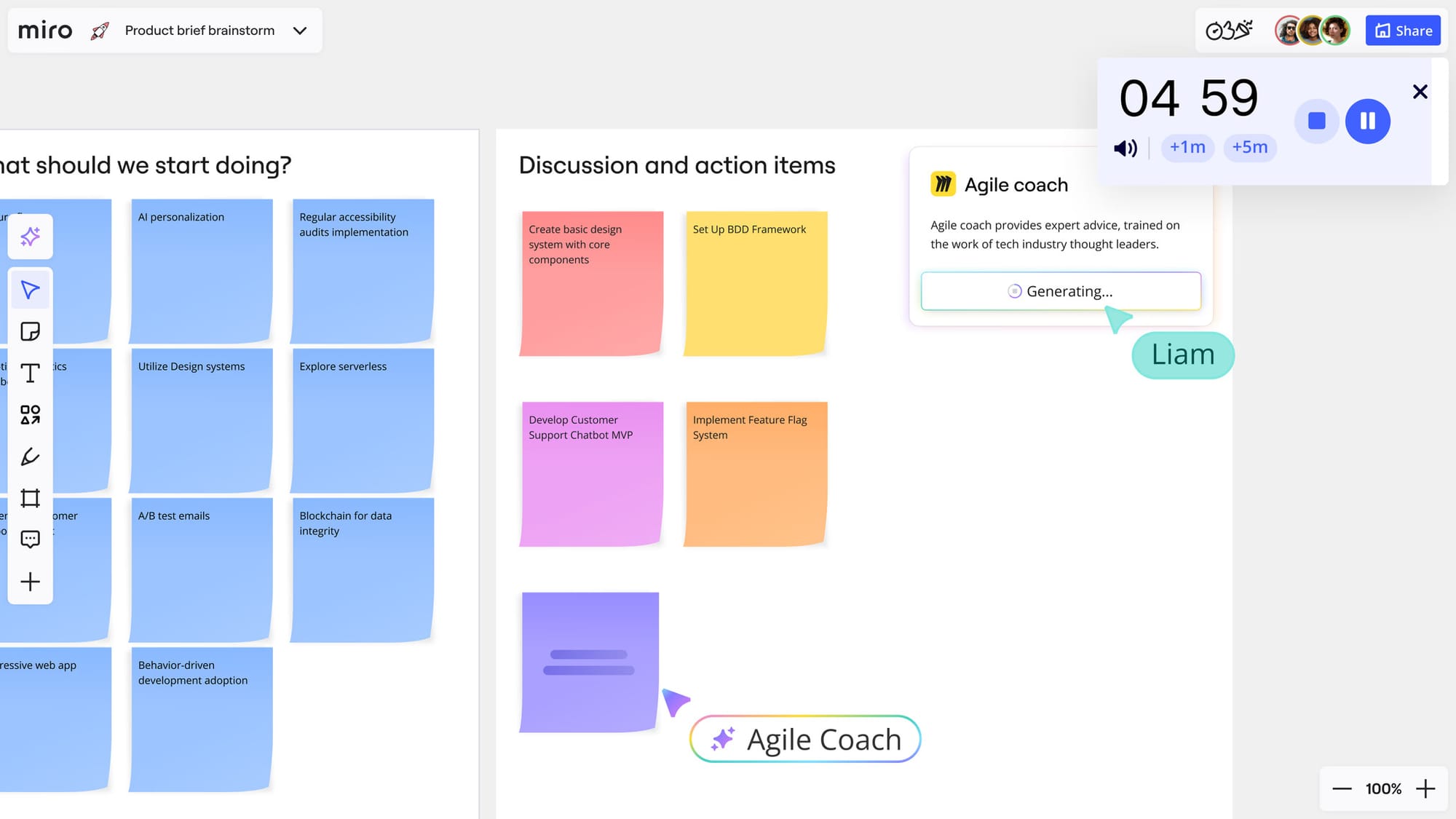Image resolution: width=1456 pixels, height=819 pixels.
Task: Select the pink design system sticky note
Action: point(591,284)
